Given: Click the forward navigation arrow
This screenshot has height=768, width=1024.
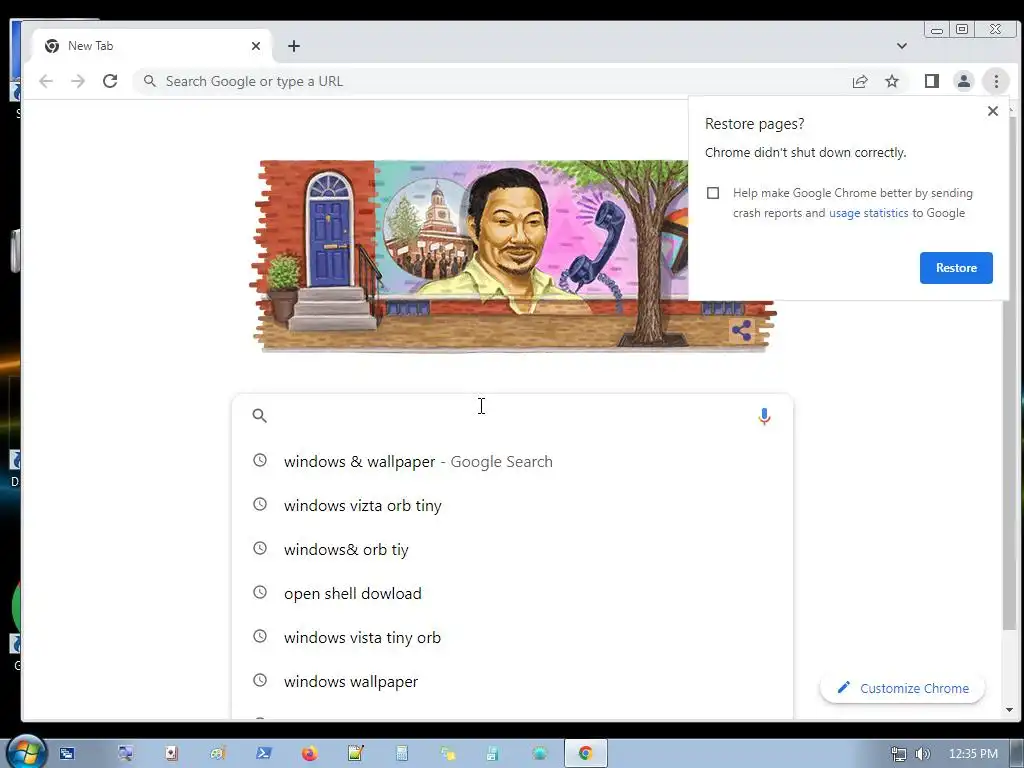Looking at the screenshot, I should (78, 81).
